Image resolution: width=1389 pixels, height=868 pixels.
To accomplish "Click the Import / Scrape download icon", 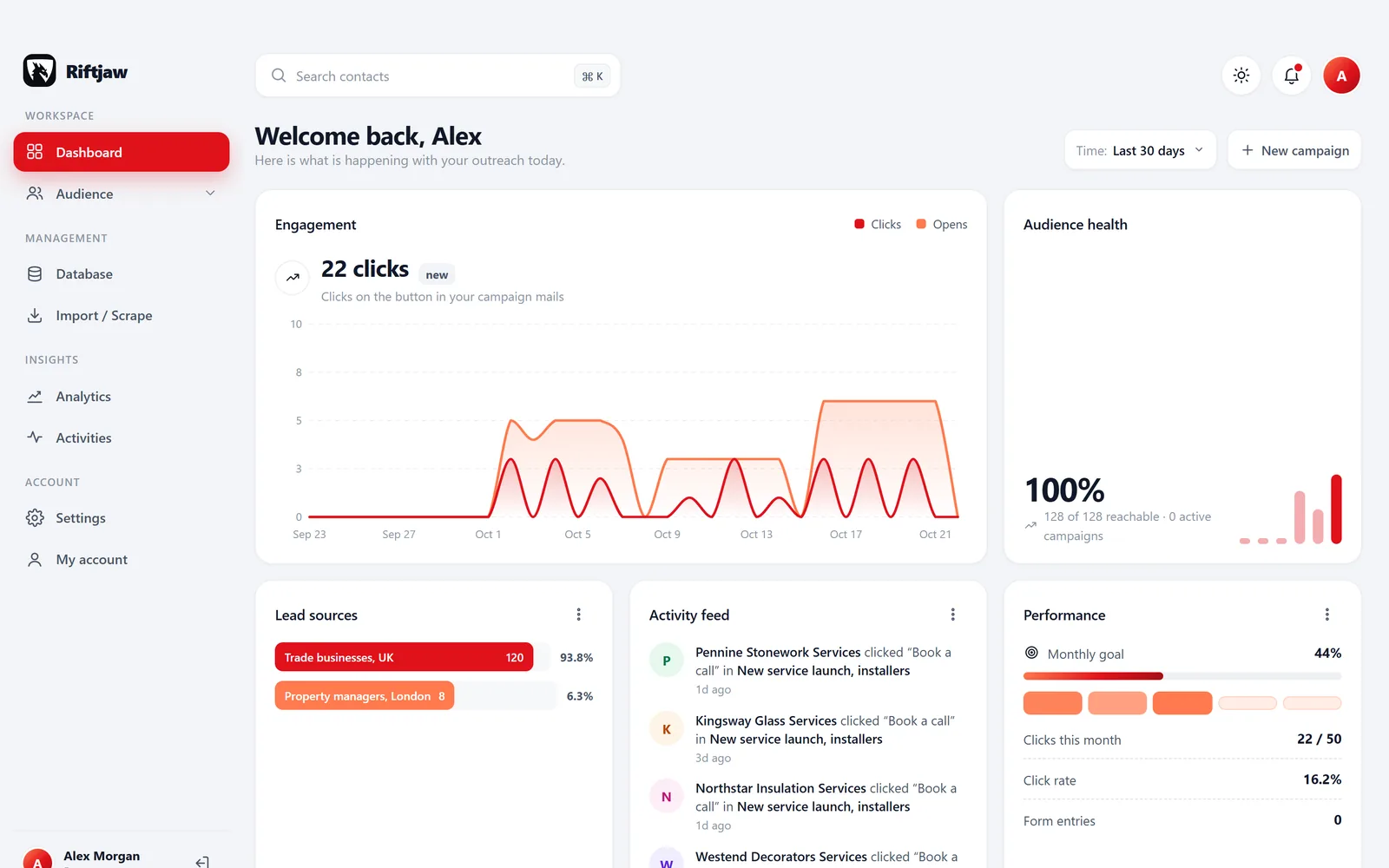I will [35, 316].
